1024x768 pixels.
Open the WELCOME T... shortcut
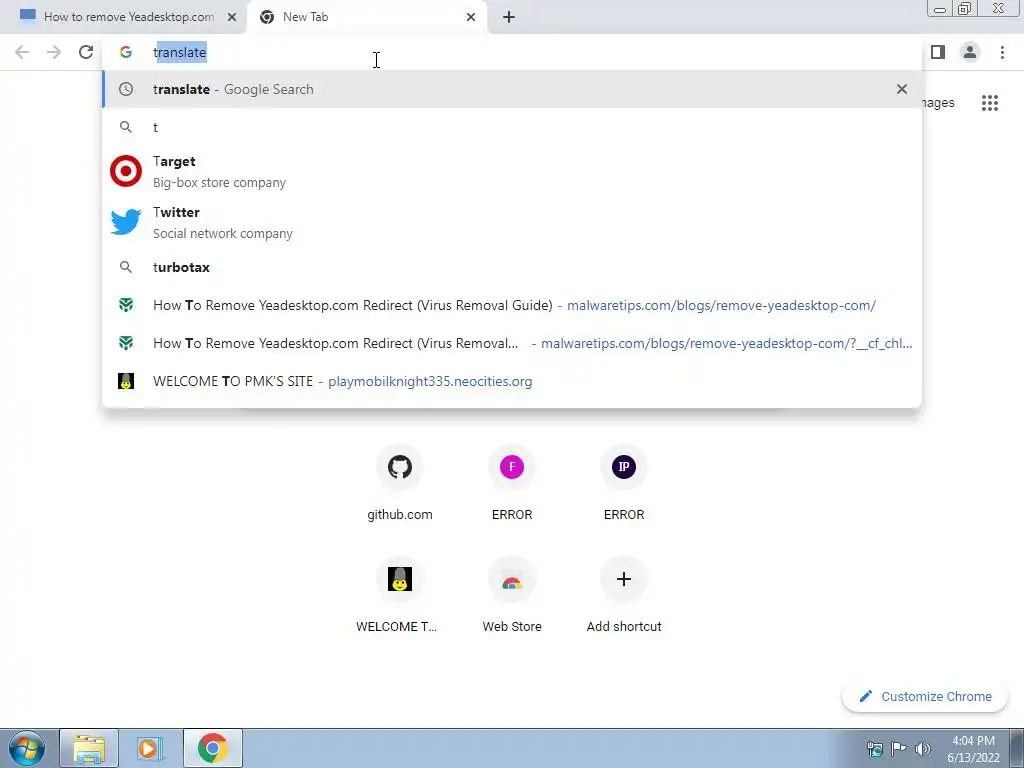(x=400, y=596)
